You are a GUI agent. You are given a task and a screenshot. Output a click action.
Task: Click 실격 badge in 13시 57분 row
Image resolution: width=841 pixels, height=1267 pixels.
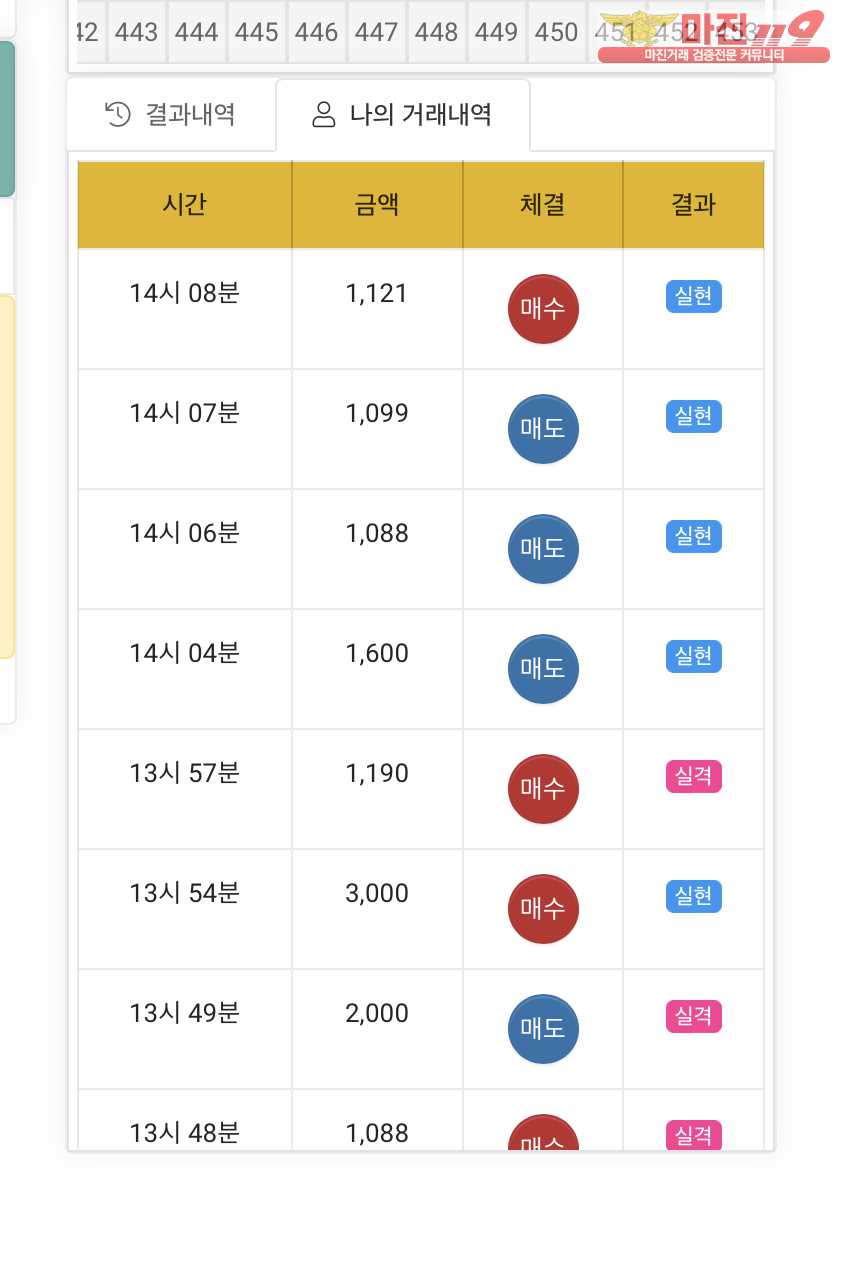[693, 776]
